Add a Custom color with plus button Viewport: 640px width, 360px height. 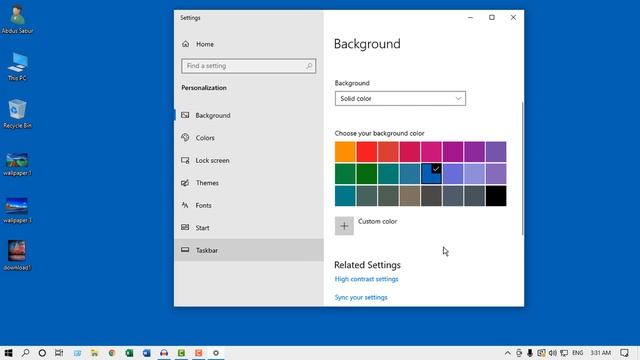[344, 226]
